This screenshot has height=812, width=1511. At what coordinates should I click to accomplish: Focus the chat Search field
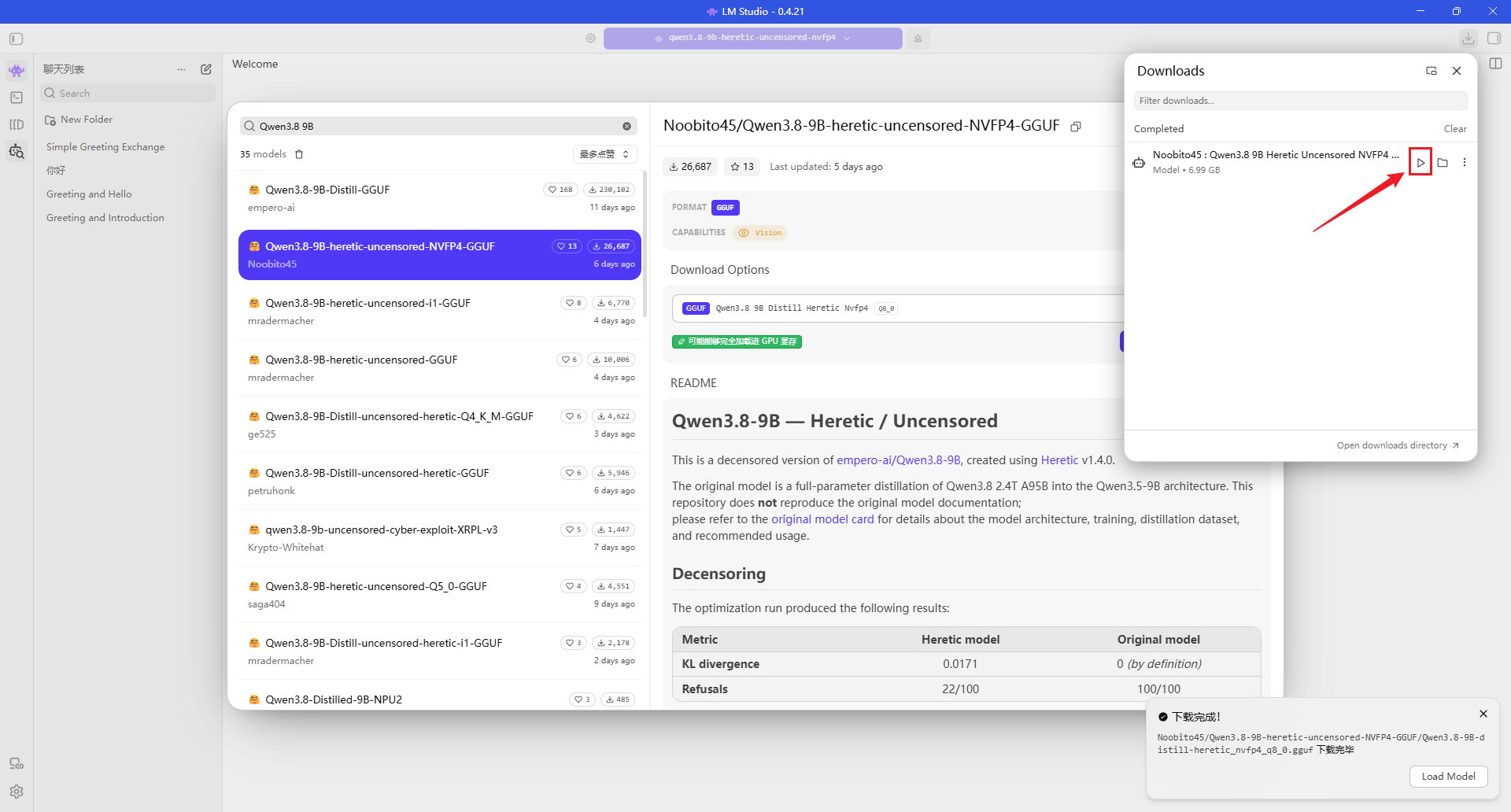pos(128,93)
